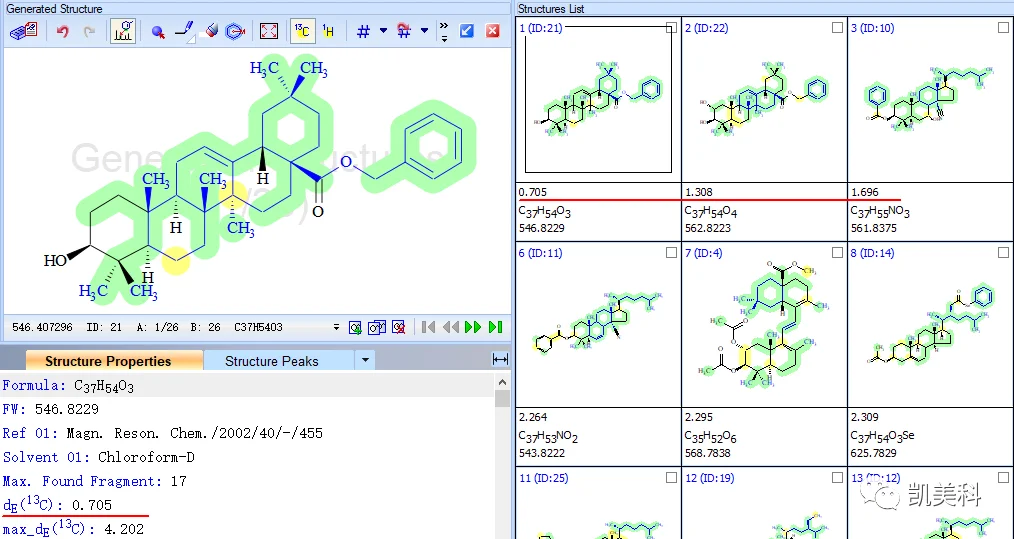The width and height of the screenshot is (1014, 539).
Task: Cancel with the red X toolbar icon
Action: point(493,31)
